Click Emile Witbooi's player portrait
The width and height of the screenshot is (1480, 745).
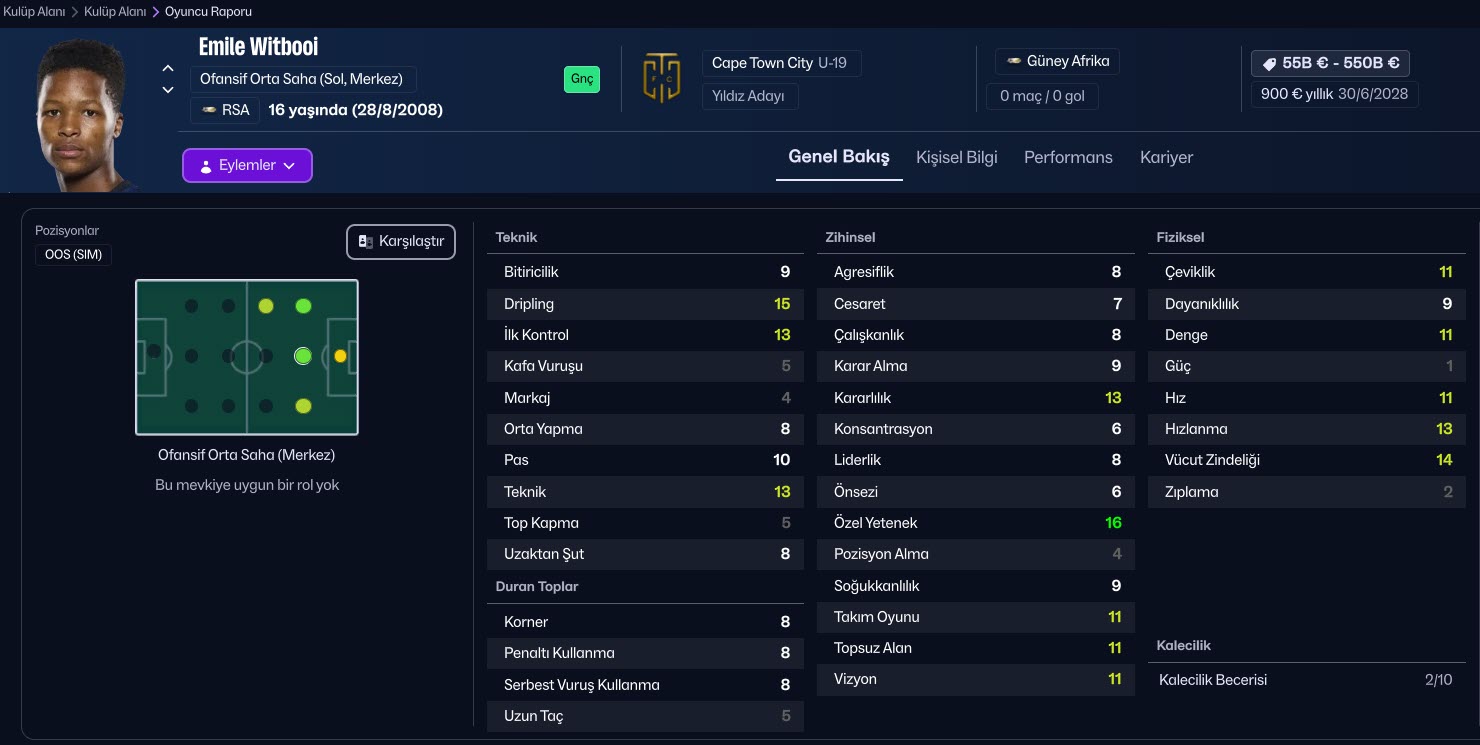(x=82, y=115)
